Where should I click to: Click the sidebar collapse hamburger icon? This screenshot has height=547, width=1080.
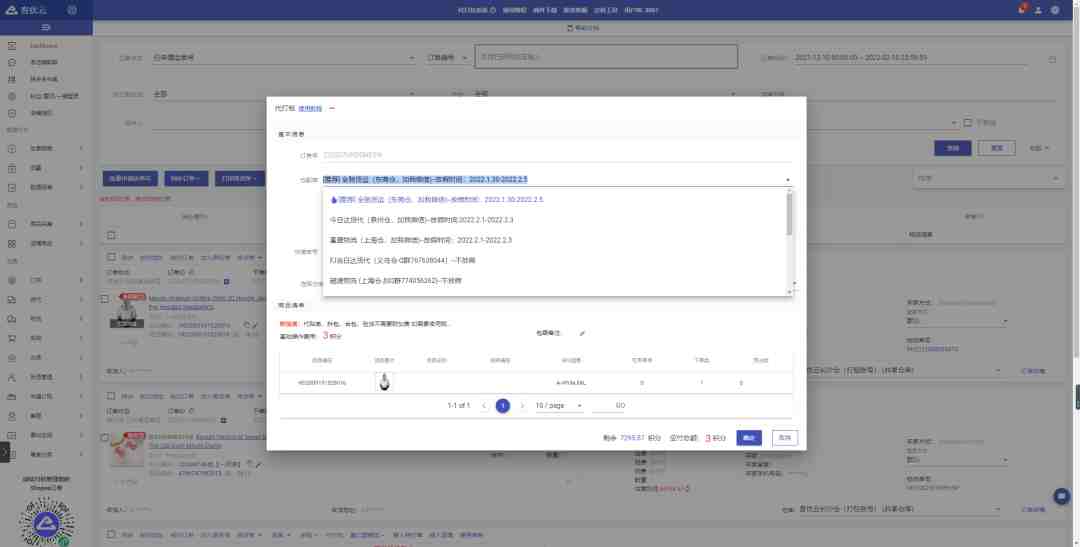click(x=46, y=28)
